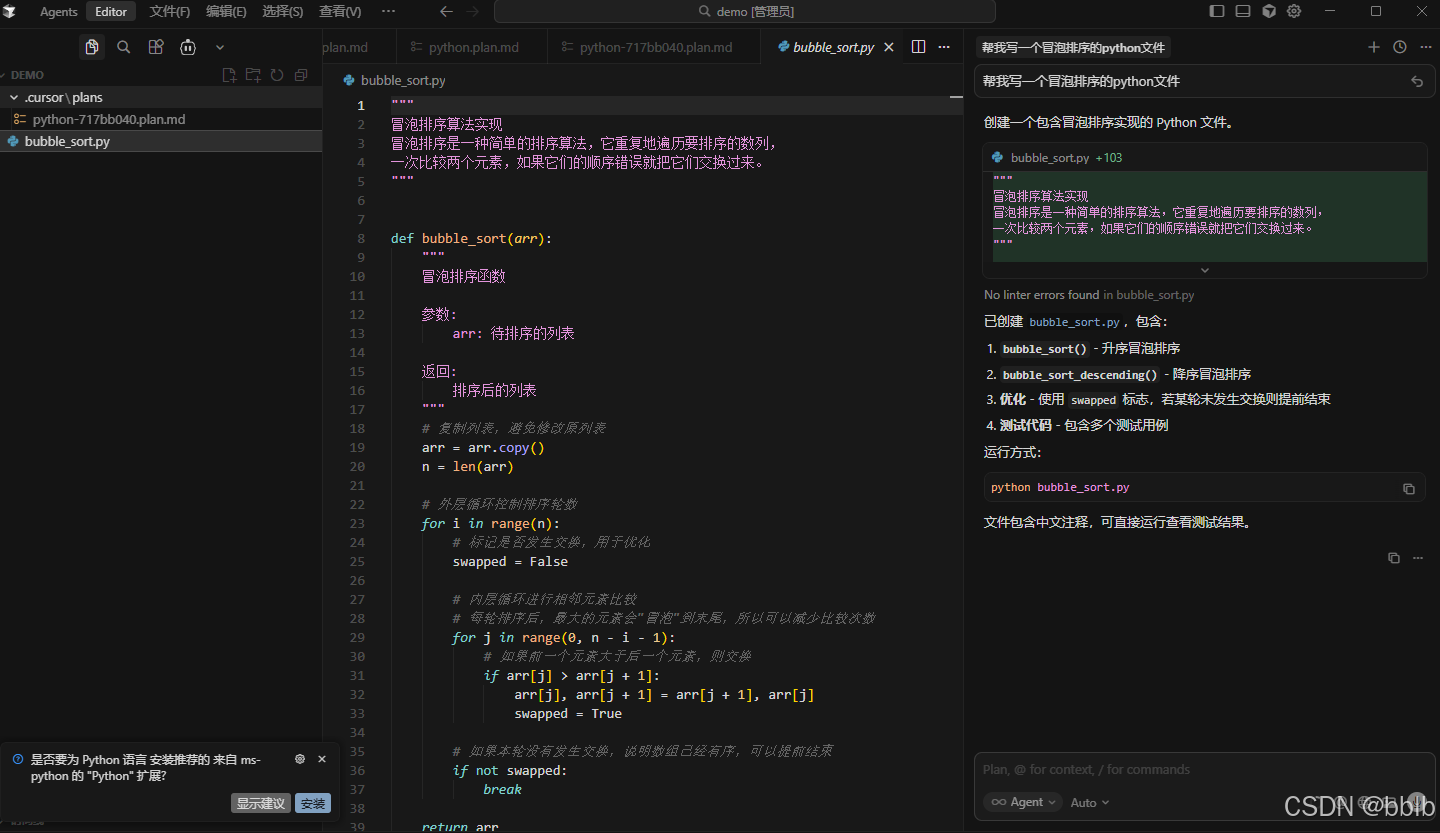This screenshot has width=1440, height=833.
Task: Open editor more actions ellipsis
Action: [944, 47]
